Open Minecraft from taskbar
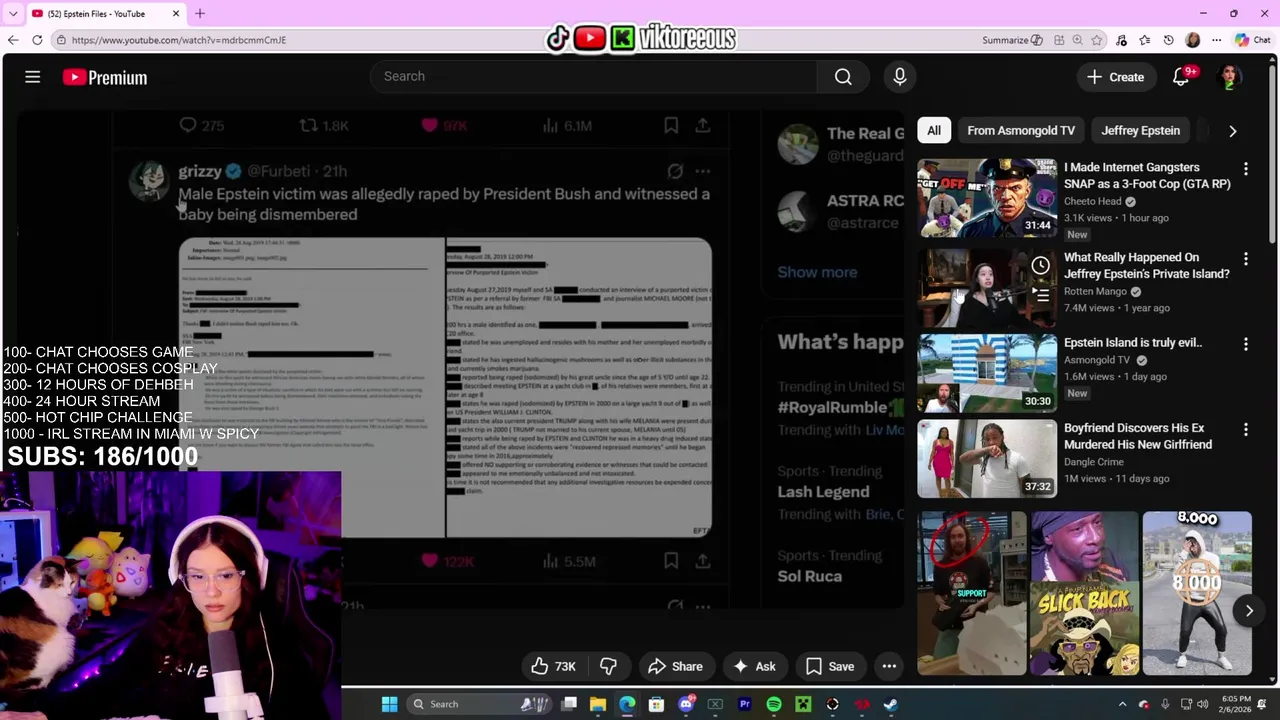The height and width of the screenshot is (720, 1280). pos(803,704)
